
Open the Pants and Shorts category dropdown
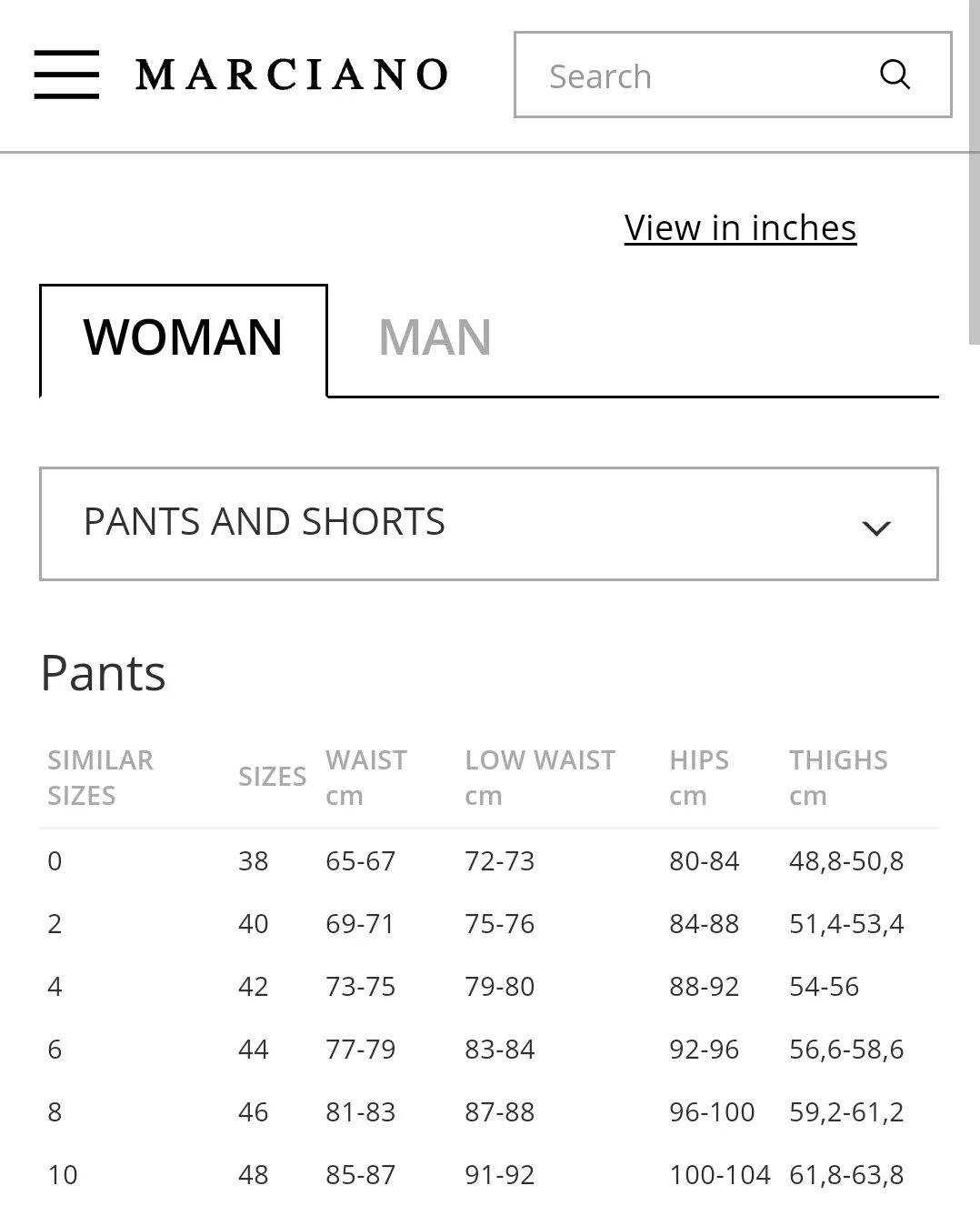489,524
